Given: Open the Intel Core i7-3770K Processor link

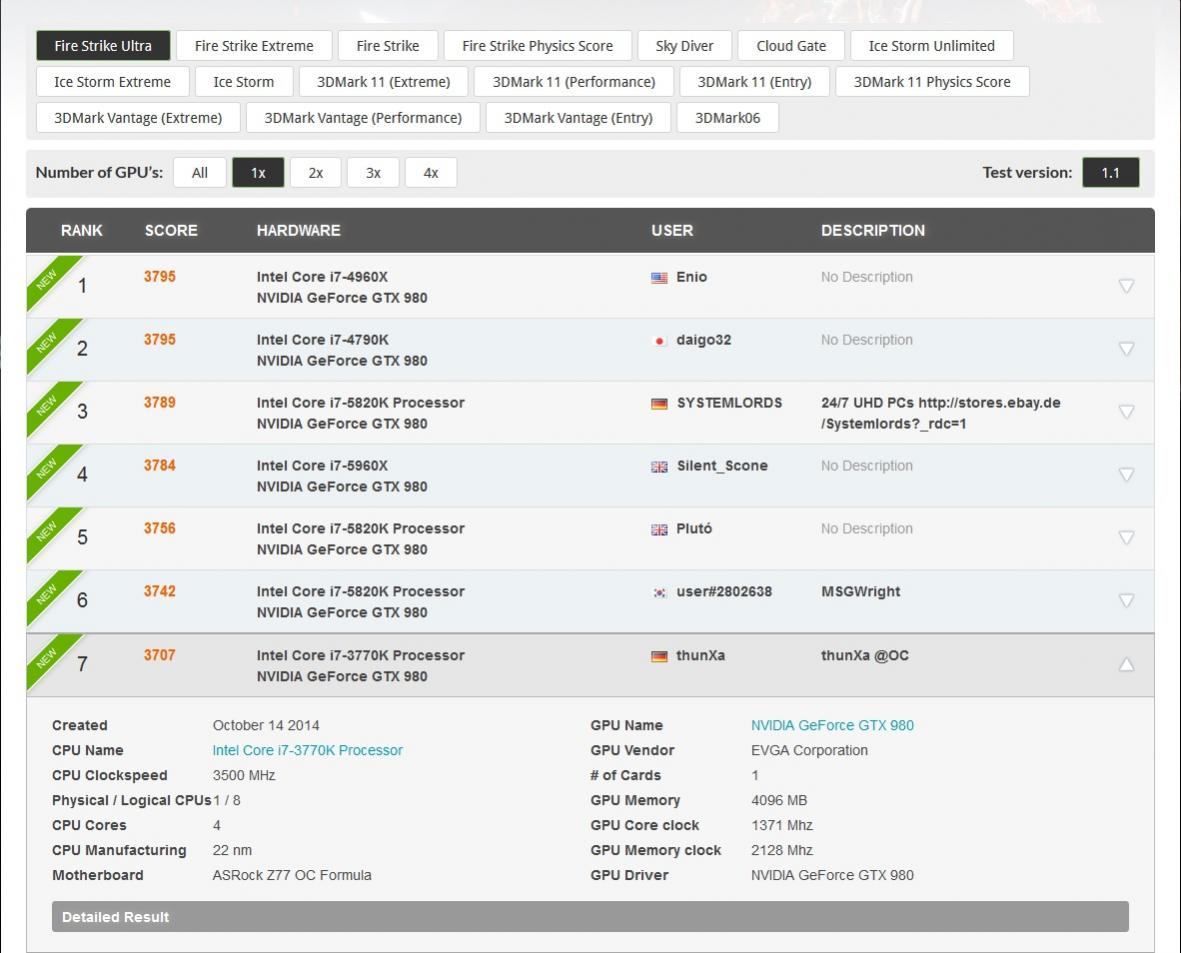Looking at the screenshot, I should pos(307,750).
